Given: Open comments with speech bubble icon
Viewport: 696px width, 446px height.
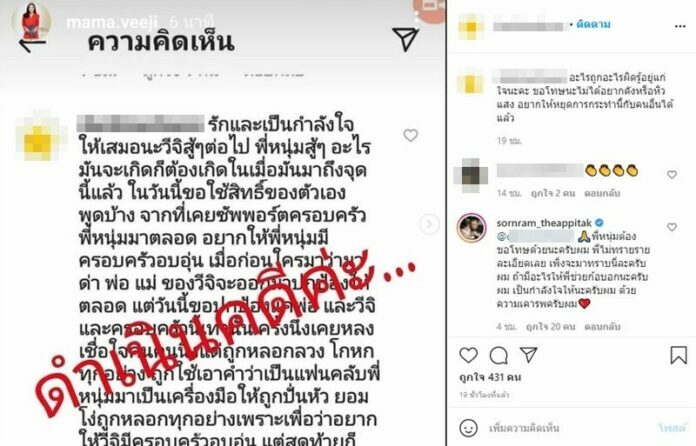Looking at the screenshot, I should click(x=498, y=355).
